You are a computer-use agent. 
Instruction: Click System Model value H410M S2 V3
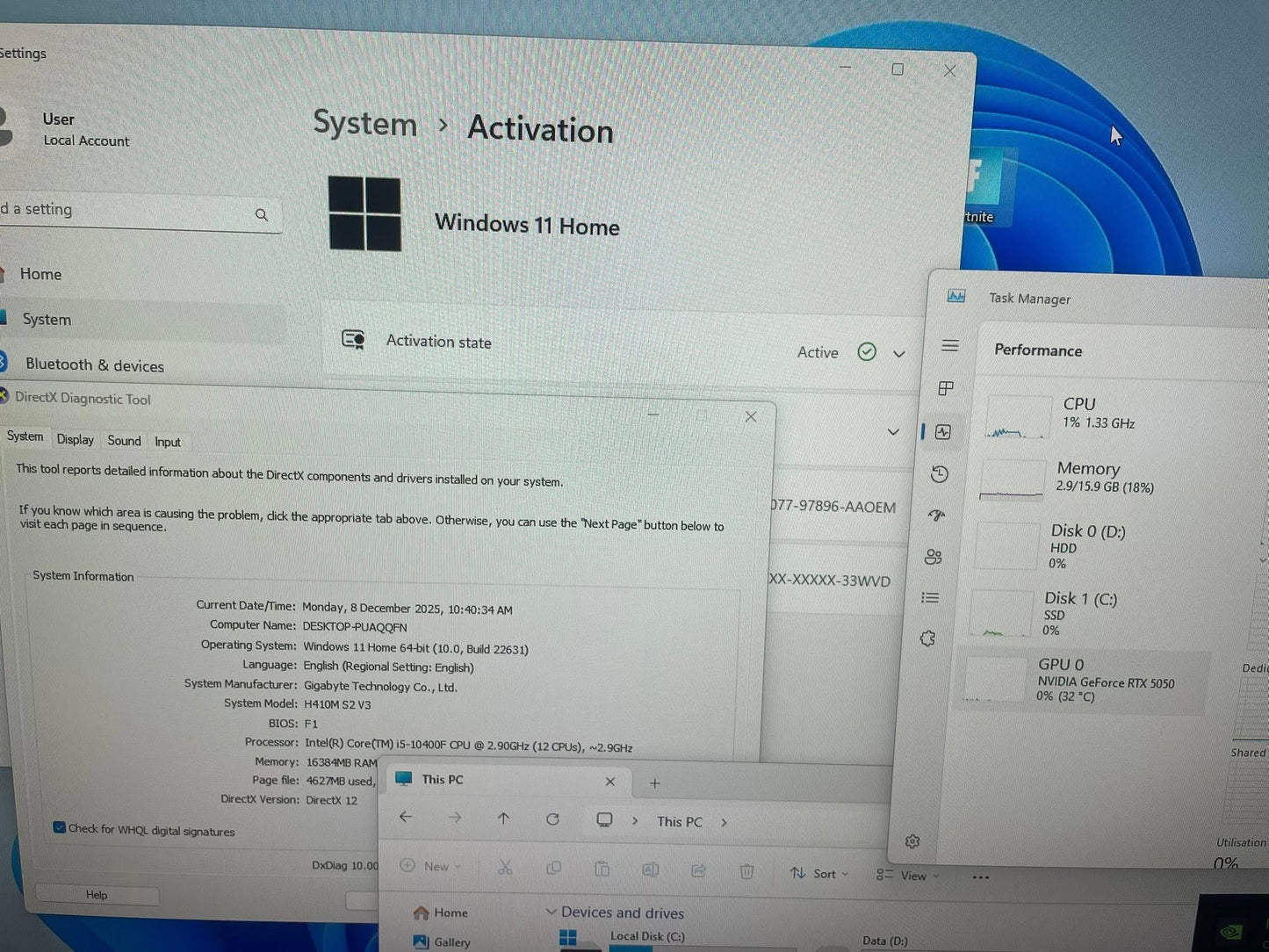tap(337, 704)
